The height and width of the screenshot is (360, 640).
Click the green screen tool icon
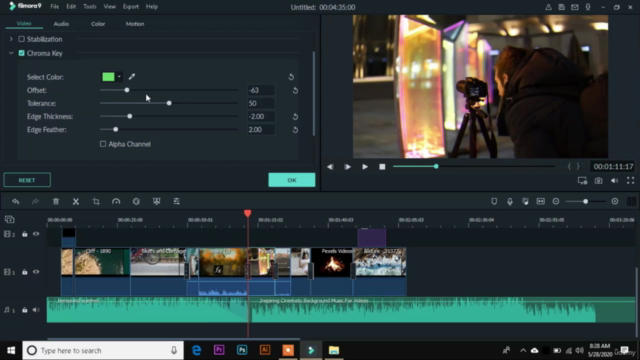tap(156, 201)
